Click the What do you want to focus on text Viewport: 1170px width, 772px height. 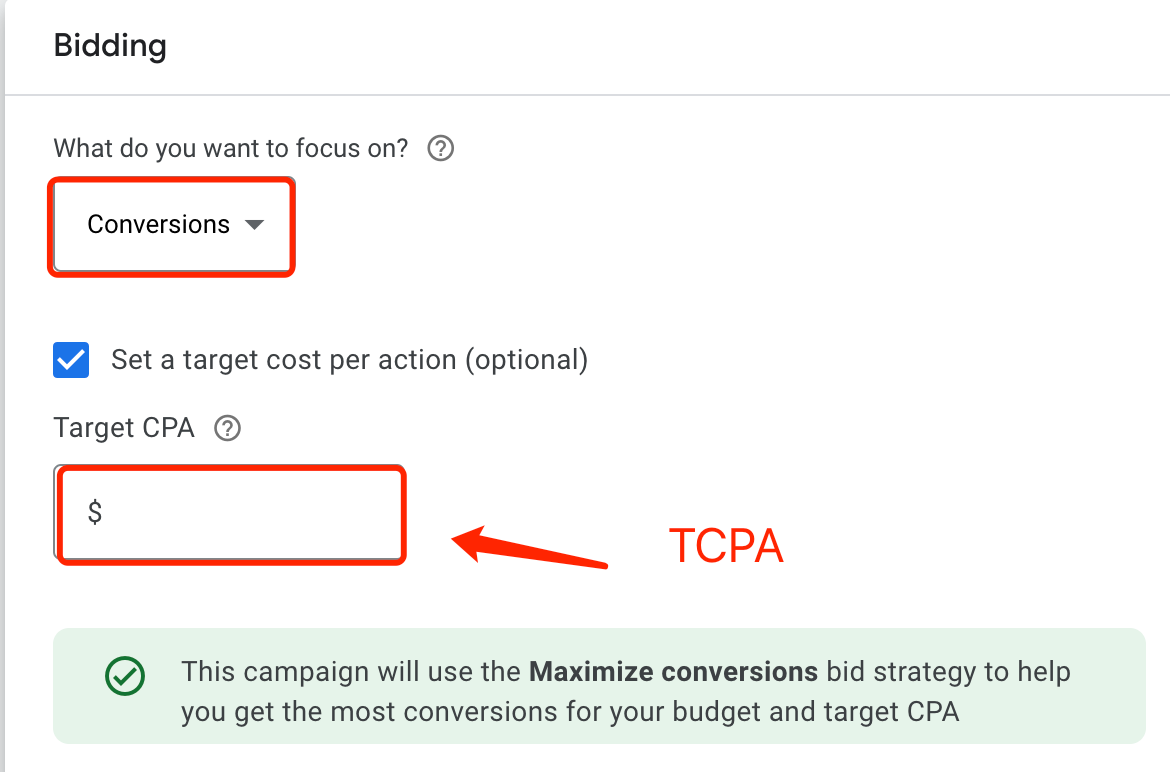[230, 148]
